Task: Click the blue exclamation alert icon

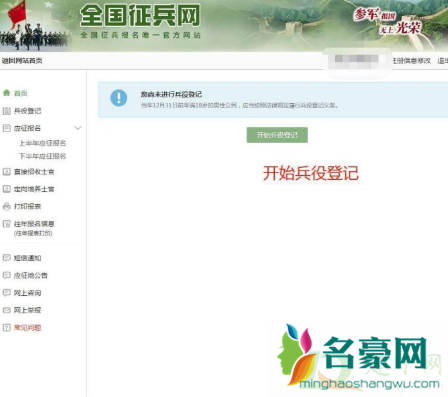Action: click(x=119, y=98)
